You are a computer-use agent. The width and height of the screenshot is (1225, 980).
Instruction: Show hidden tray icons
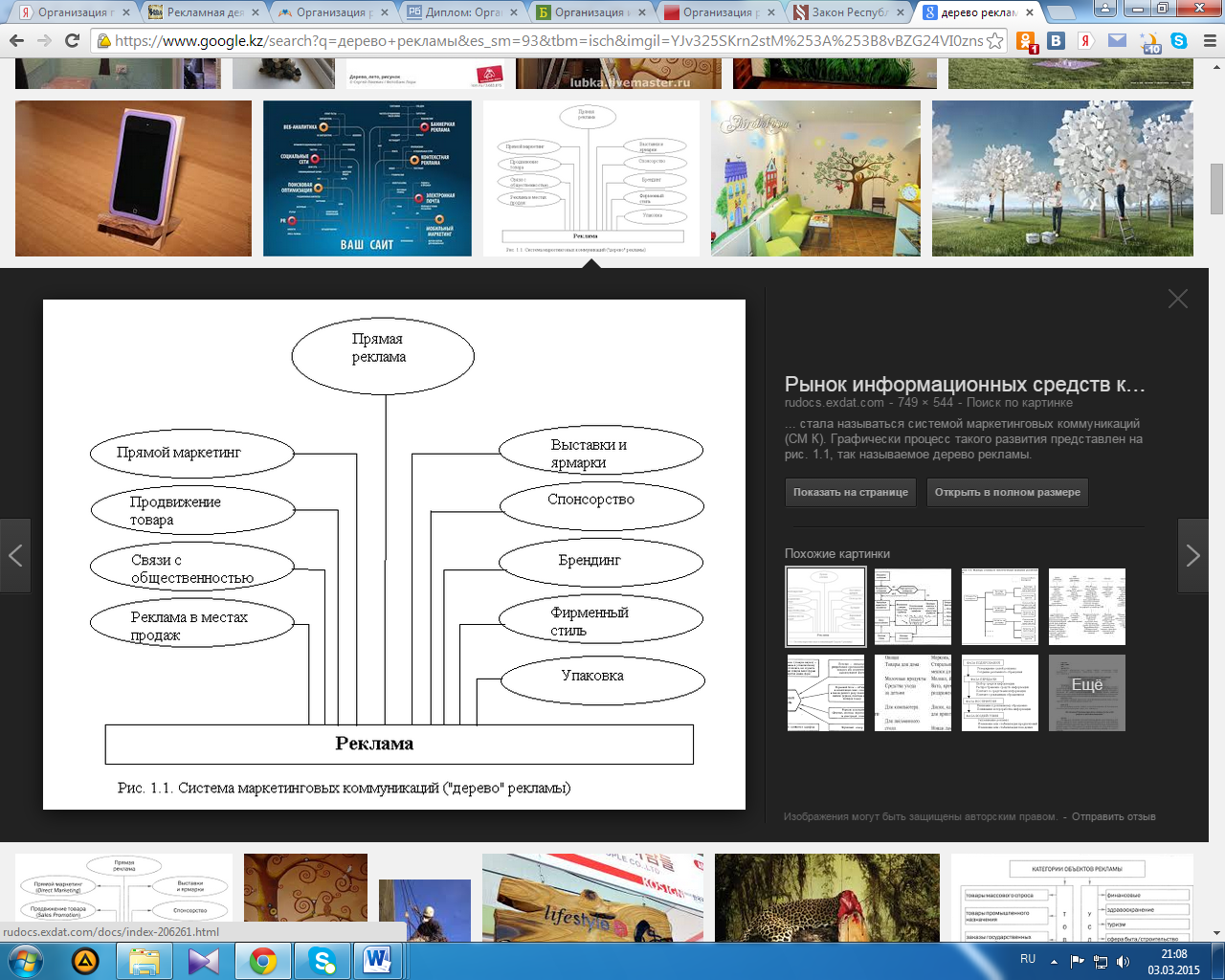pyautogui.click(x=1055, y=961)
